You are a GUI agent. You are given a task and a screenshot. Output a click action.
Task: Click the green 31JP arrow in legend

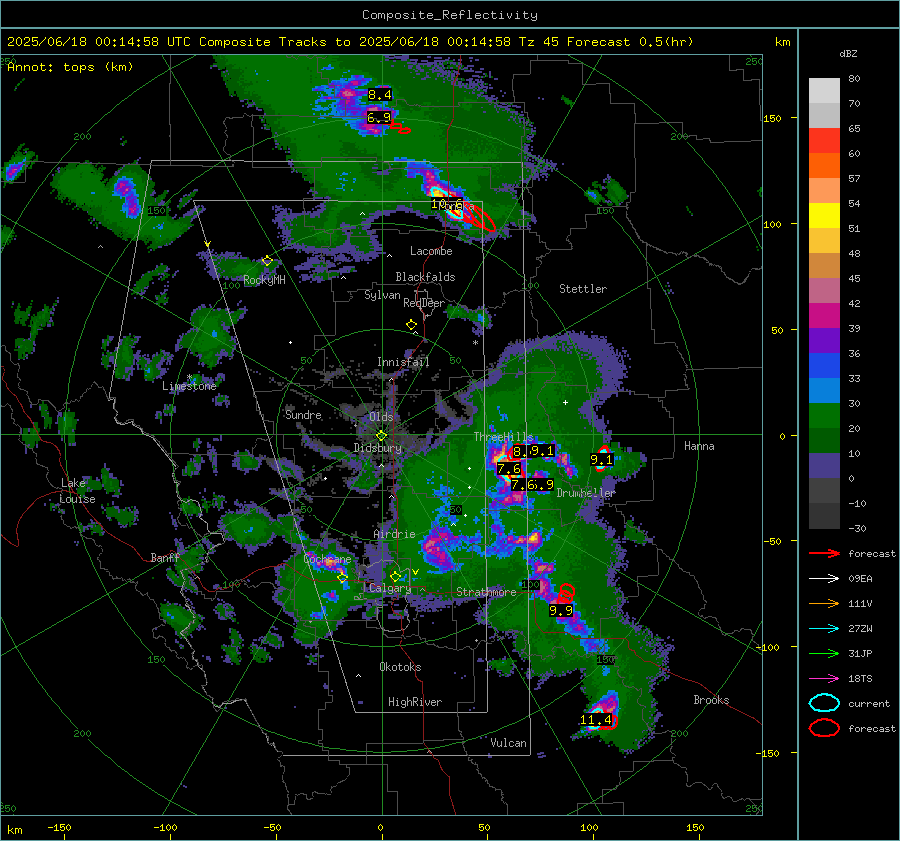click(x=824, y=653)
